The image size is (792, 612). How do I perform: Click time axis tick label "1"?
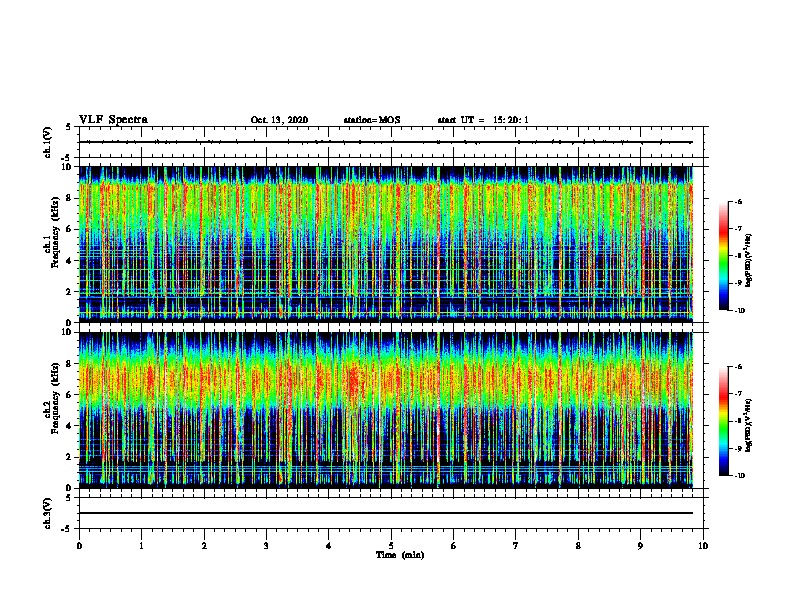pyautogui.click(x=141, y=546)
